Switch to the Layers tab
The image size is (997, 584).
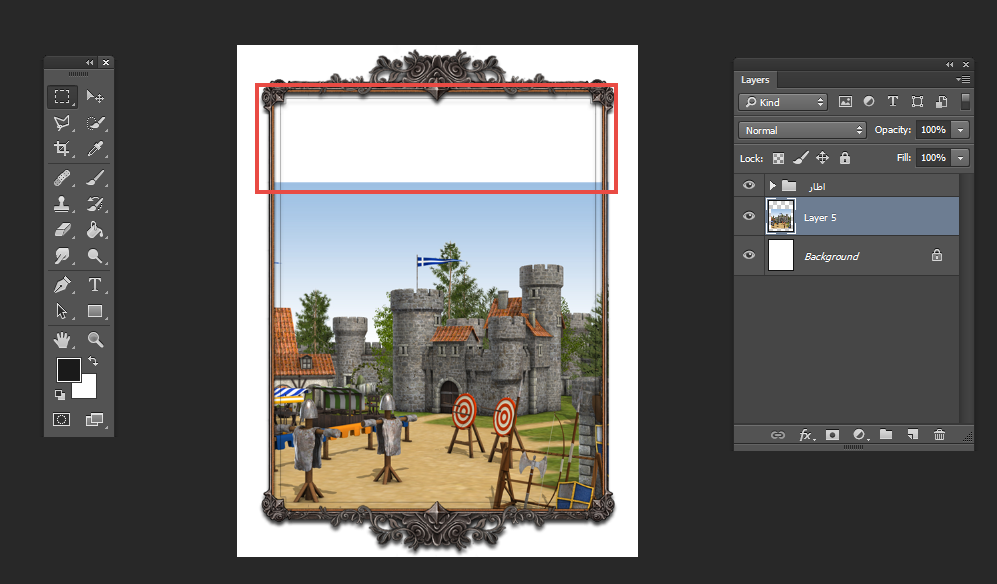[x=755, y=80]
